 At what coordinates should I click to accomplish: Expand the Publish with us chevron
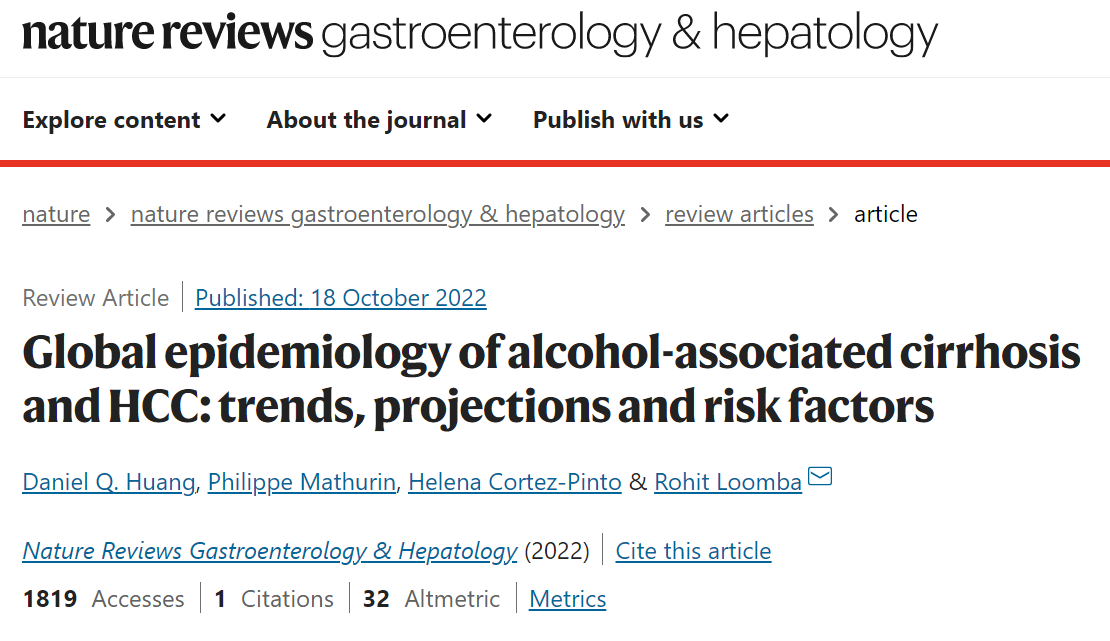tap(721, 119)
